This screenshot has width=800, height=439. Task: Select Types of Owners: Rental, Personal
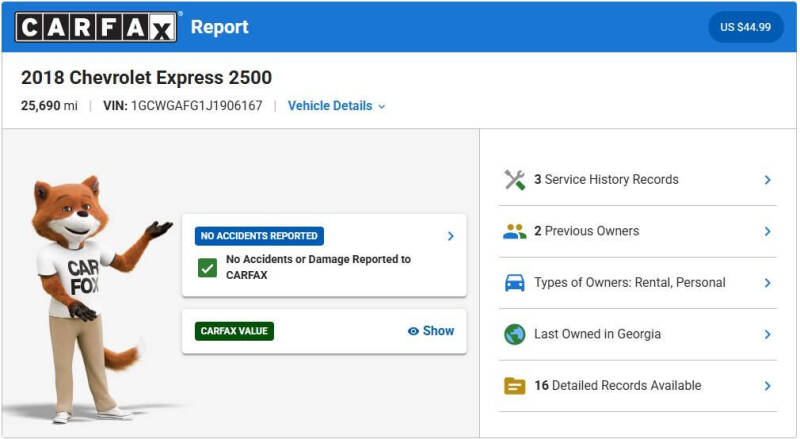[630, 282]
